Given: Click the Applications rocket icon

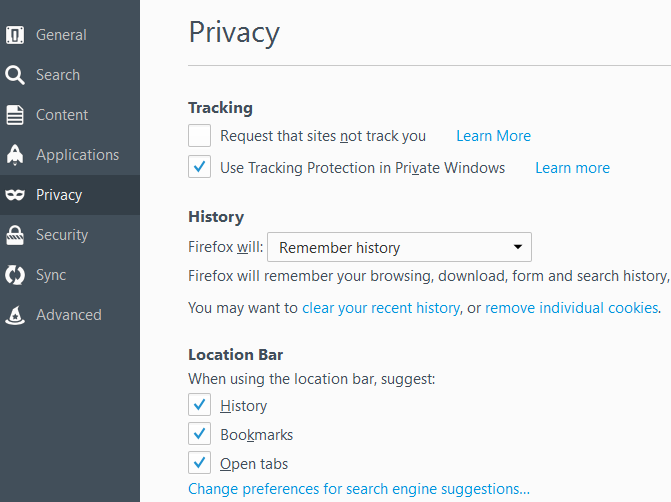Looking at the screenshot, I should [15, 154].
